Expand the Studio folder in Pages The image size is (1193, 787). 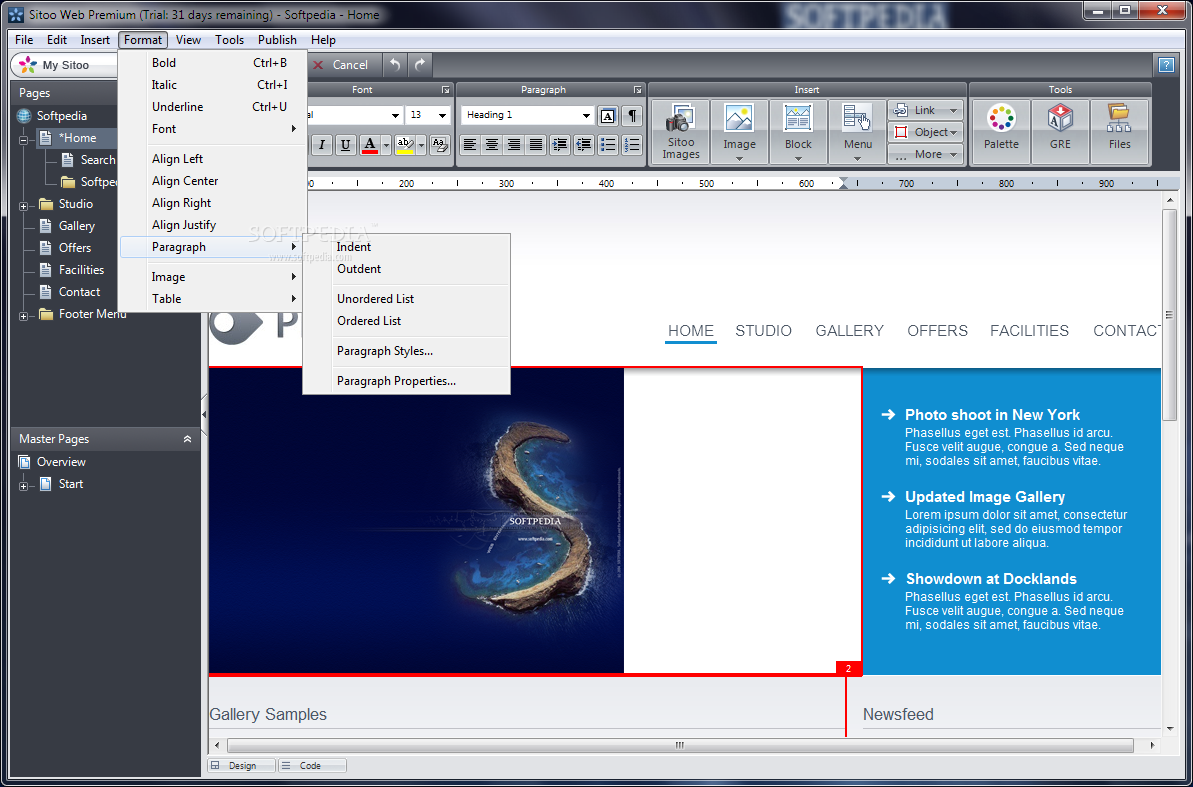pos(24,206)
